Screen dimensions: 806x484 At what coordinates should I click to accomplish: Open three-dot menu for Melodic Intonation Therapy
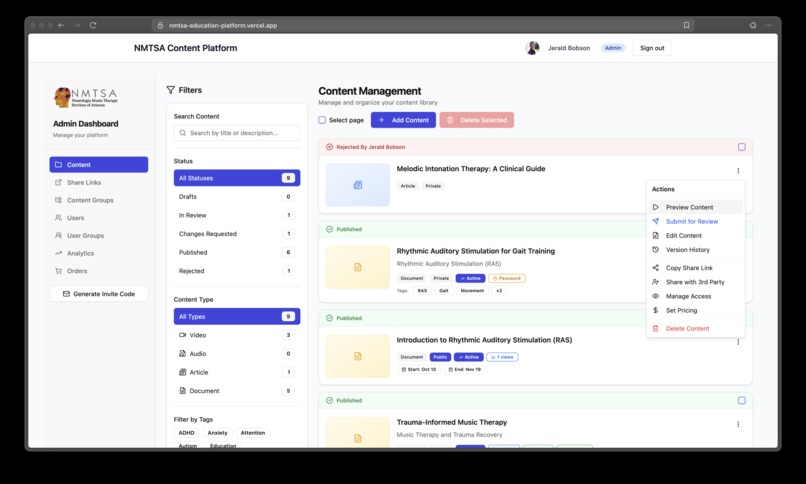pyautogui.click(x=738, y=171)
